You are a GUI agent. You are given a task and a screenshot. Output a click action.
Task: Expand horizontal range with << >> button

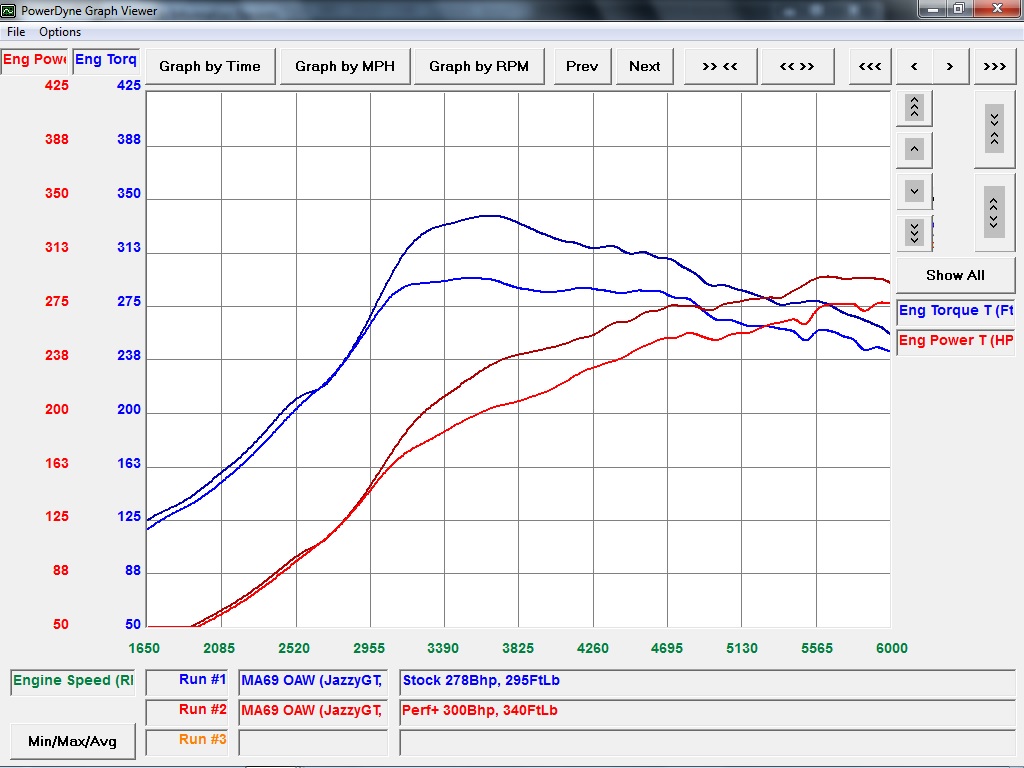click(797, 67)
